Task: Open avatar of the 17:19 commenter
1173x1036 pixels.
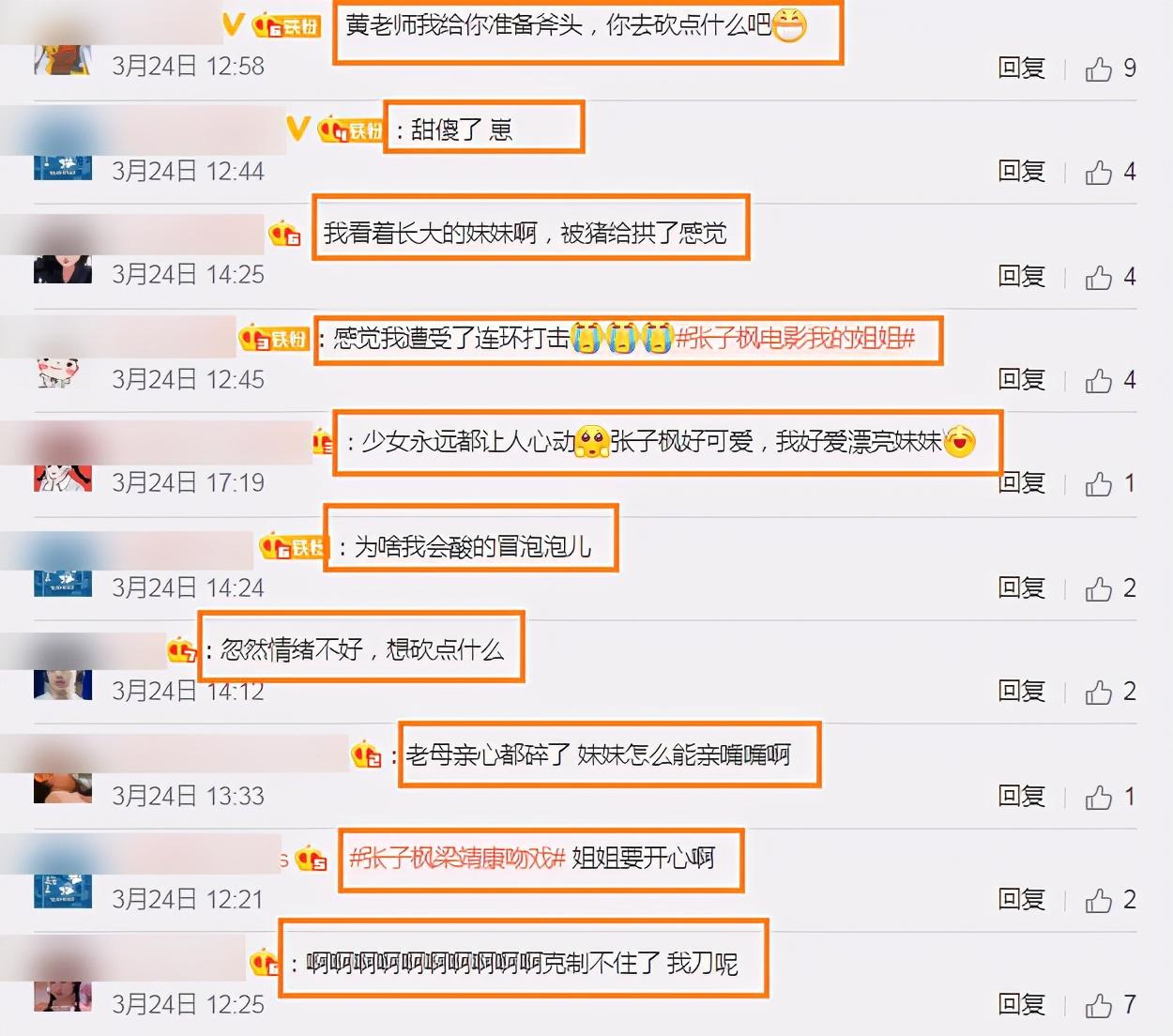Action: (63, 477)
